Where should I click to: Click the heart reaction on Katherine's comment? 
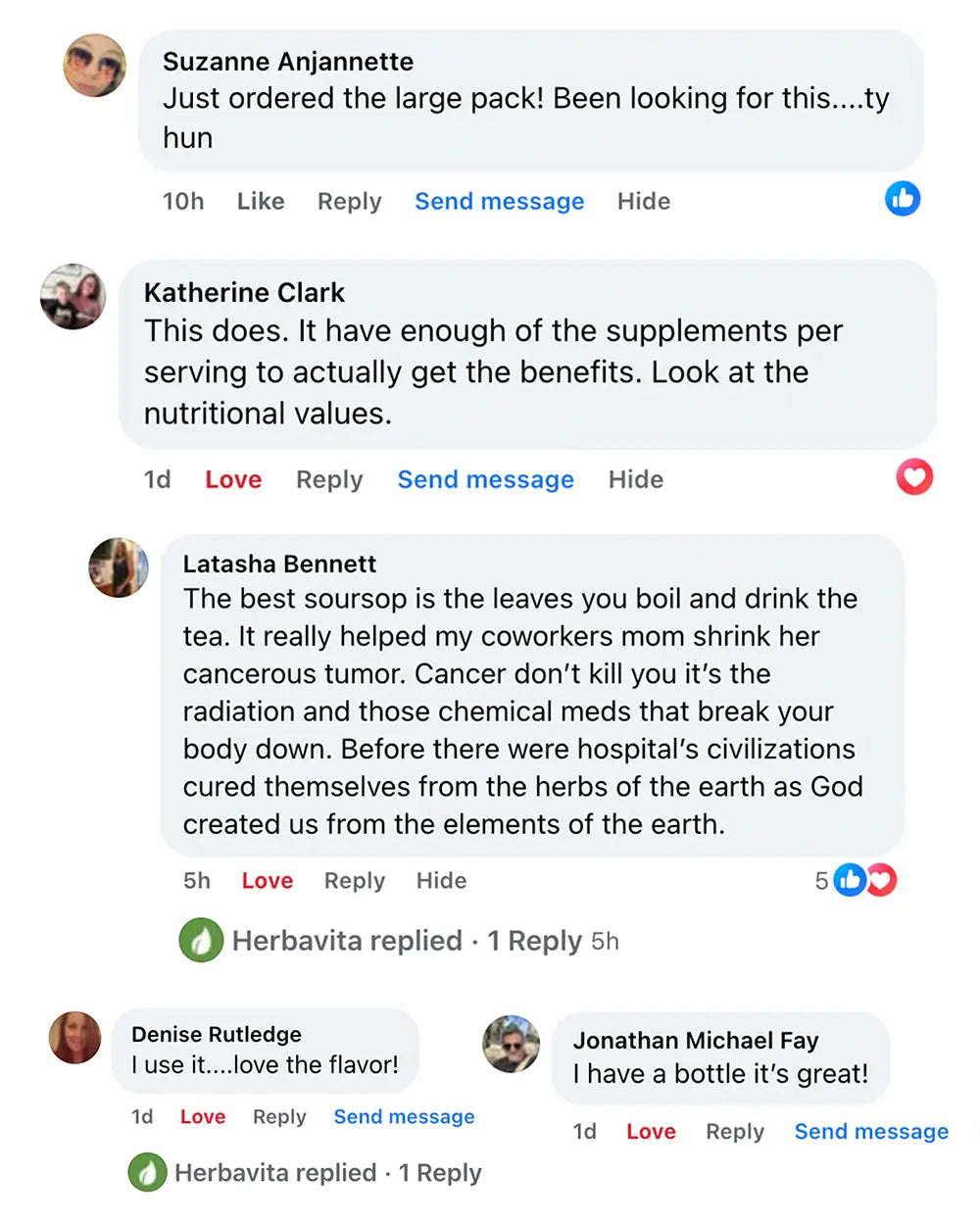(x=914, y=477)
